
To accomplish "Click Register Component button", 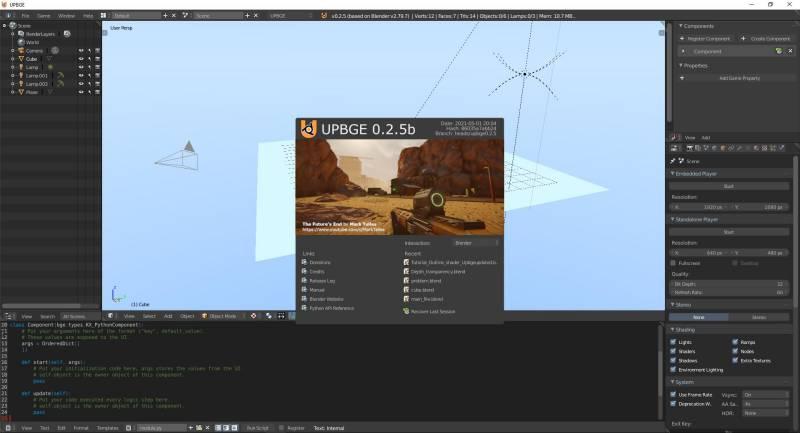I will tap(705, 39).
